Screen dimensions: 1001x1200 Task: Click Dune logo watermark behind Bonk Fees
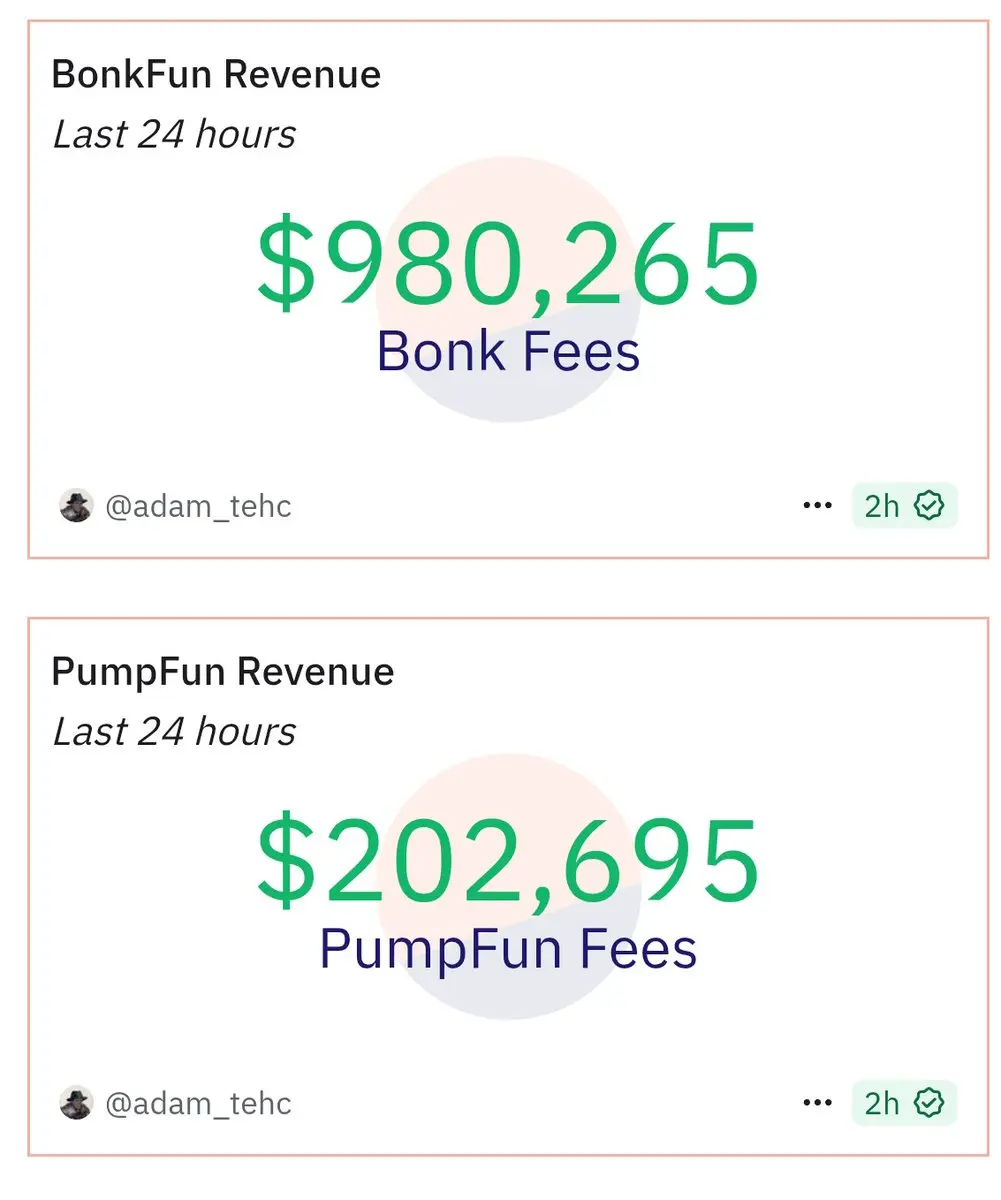click(x=508, y=290)
